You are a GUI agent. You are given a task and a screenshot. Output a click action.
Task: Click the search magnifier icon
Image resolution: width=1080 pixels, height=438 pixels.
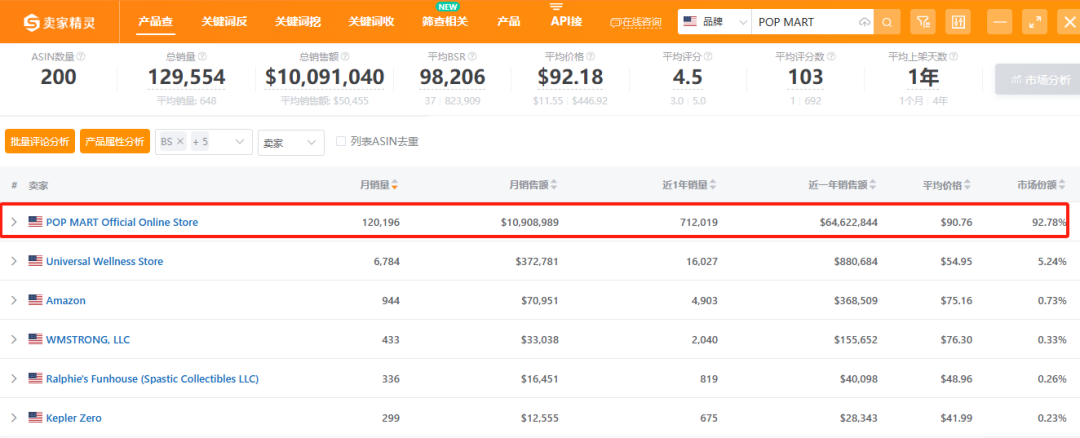click(x=887, y=22)
